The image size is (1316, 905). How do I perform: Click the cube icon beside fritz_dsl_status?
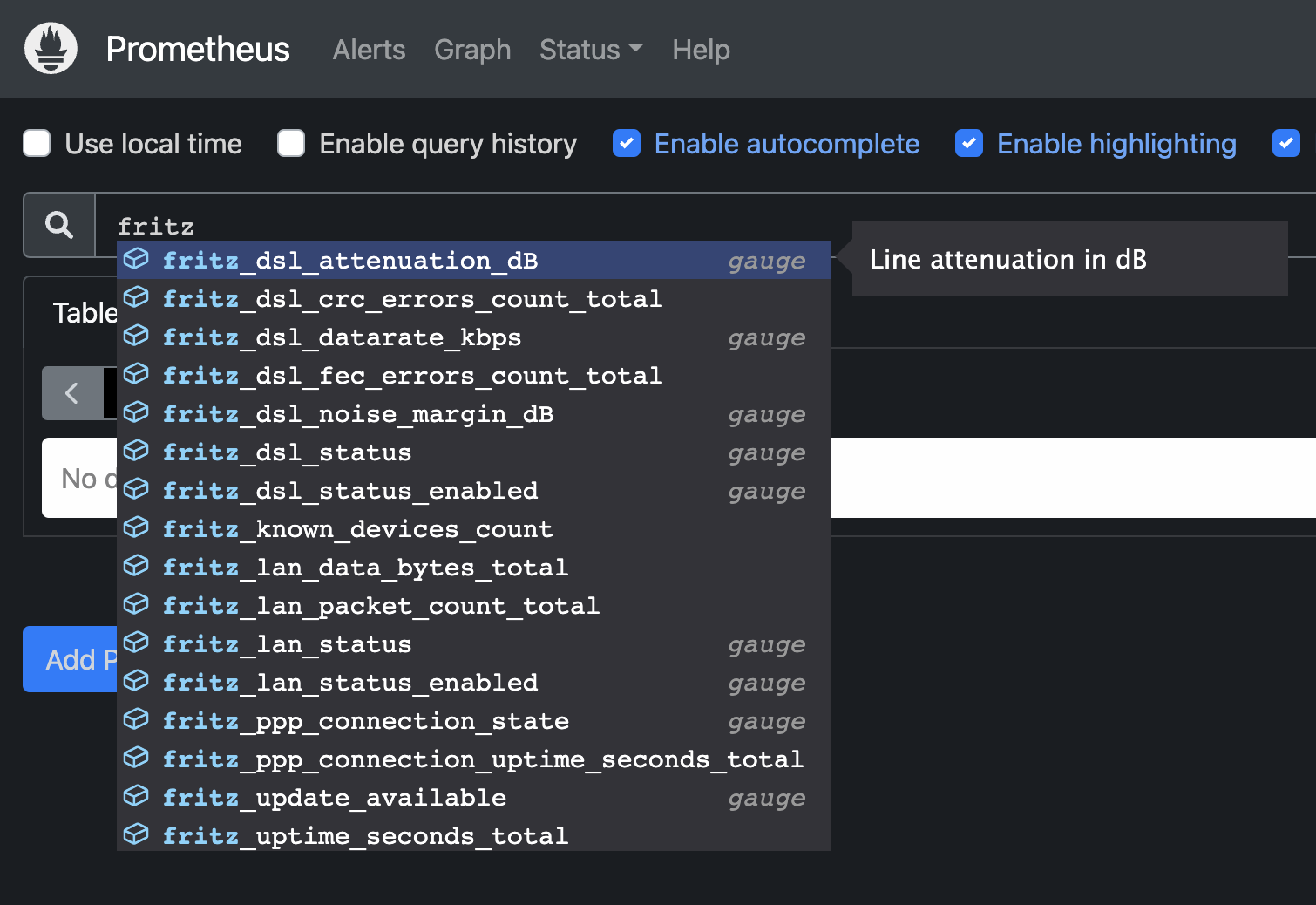[136, 451]
